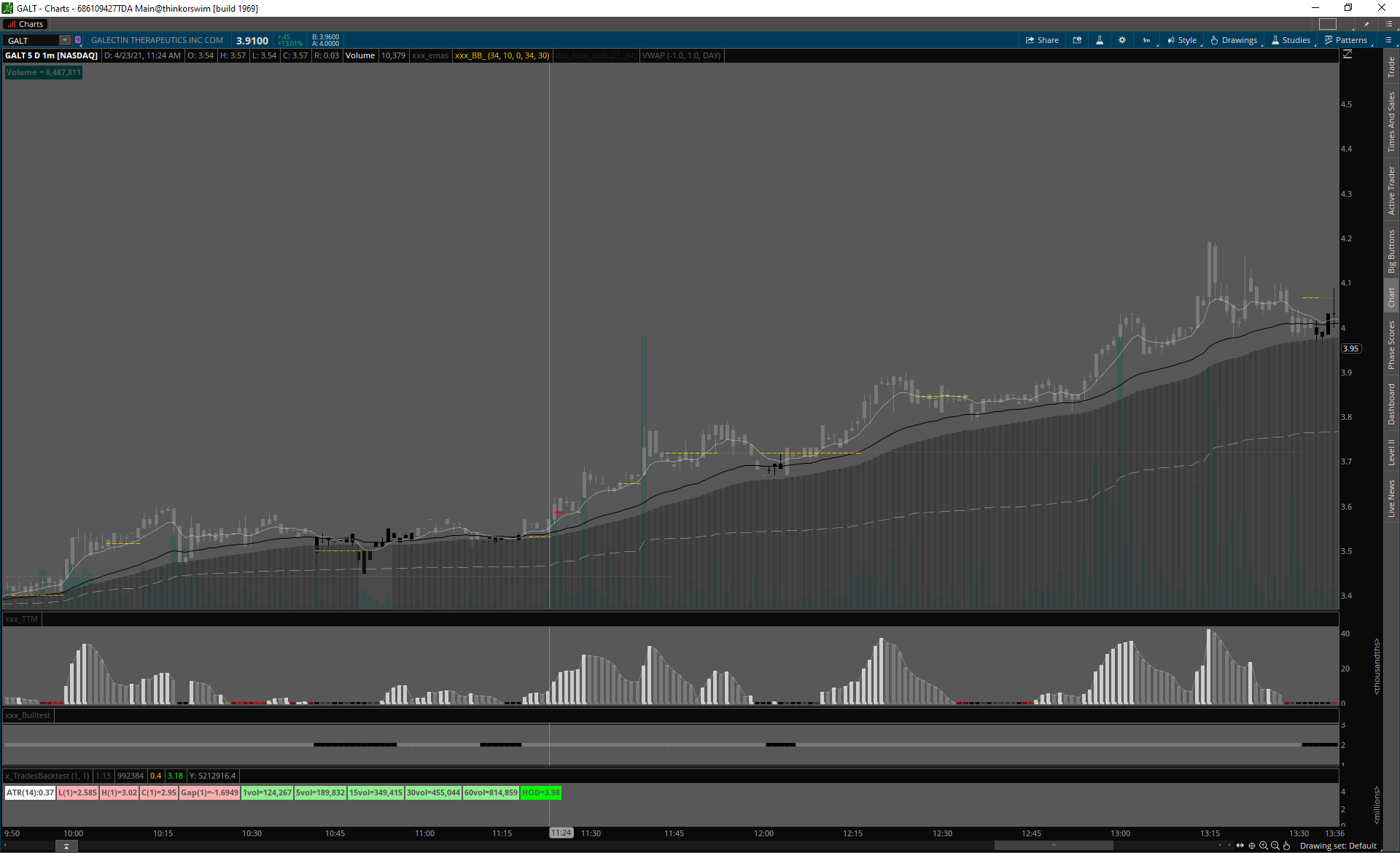Click the crosshair pan icon at bottom

point(1252,846)
